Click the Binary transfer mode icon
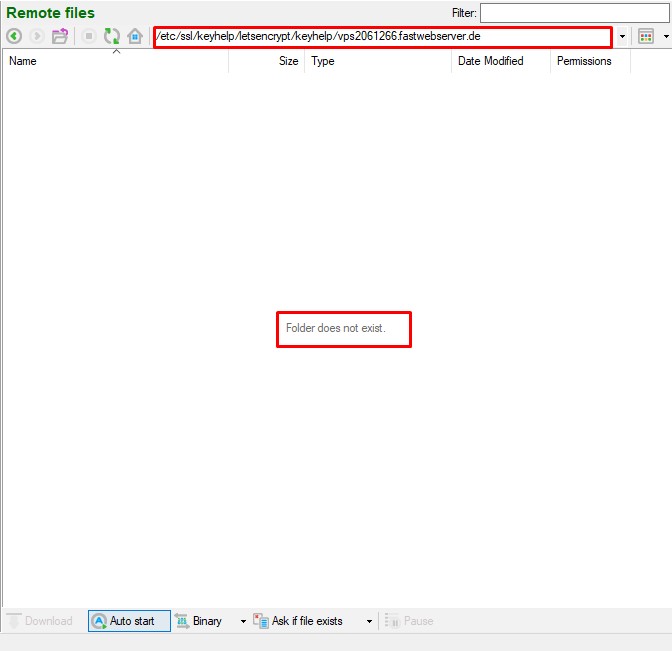The width and height of the screenshot is (672, 651). tap(183, 621)
